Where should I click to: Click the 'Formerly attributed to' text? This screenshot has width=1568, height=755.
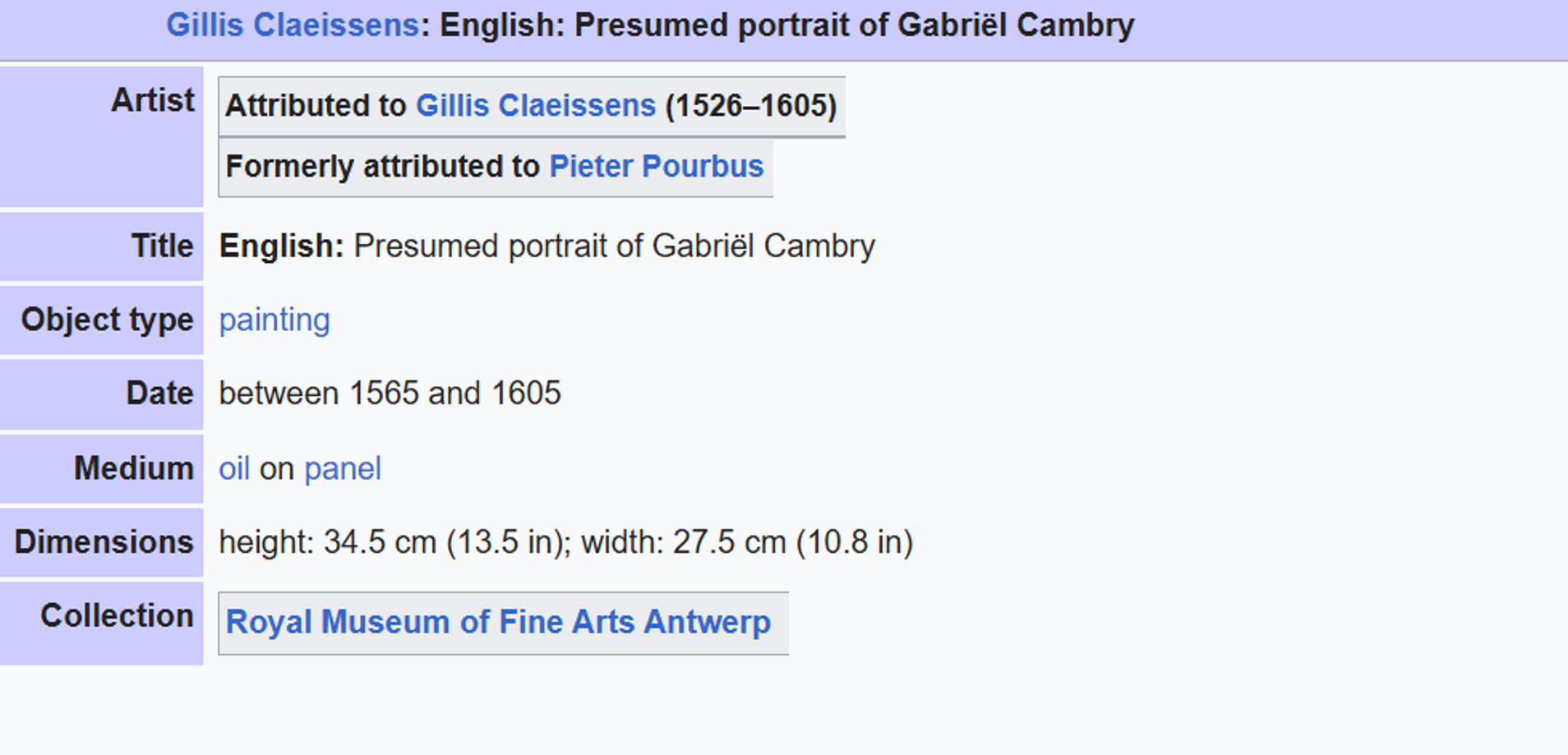382,167
